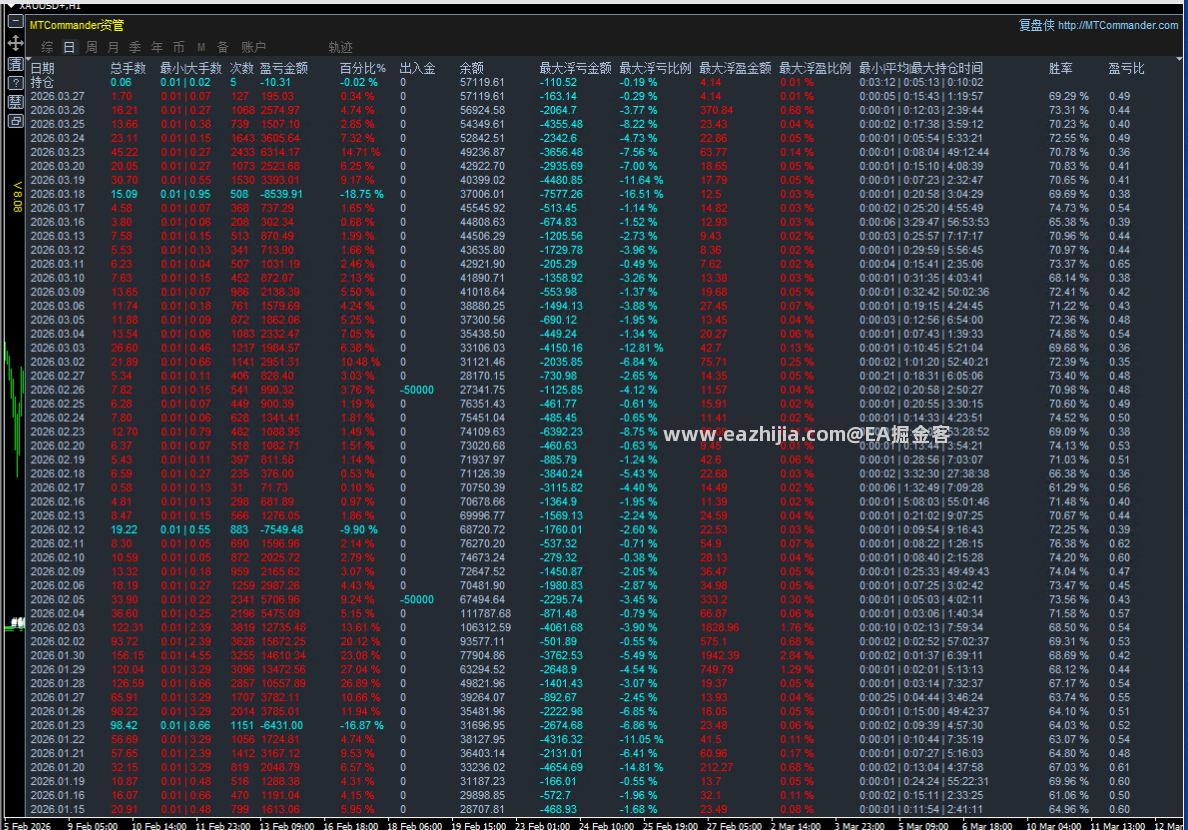Click the 最大浮亏比例 column header

click(655, 68)
